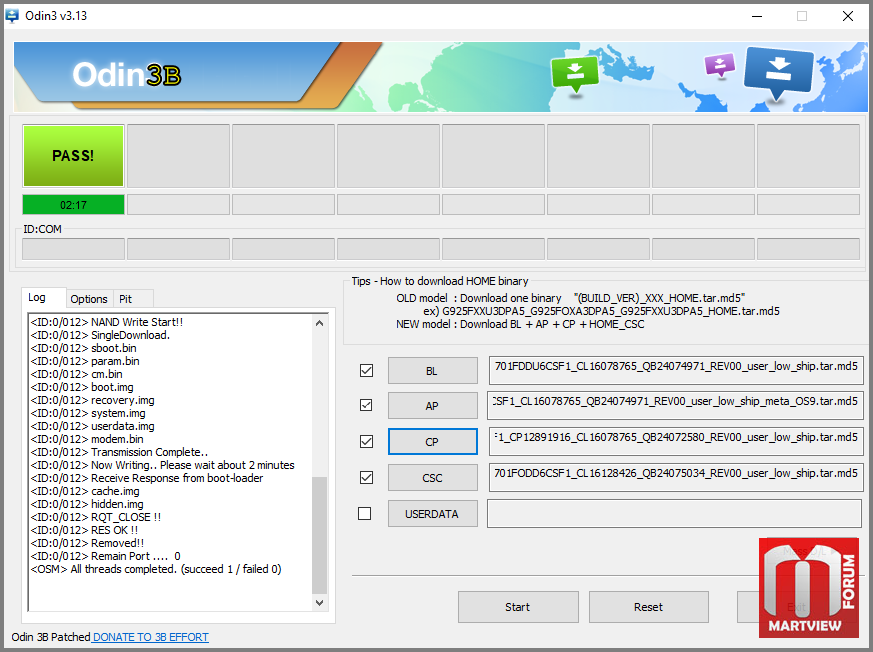Click the Odin3 app icon in title bar

(x=12, y=16)
